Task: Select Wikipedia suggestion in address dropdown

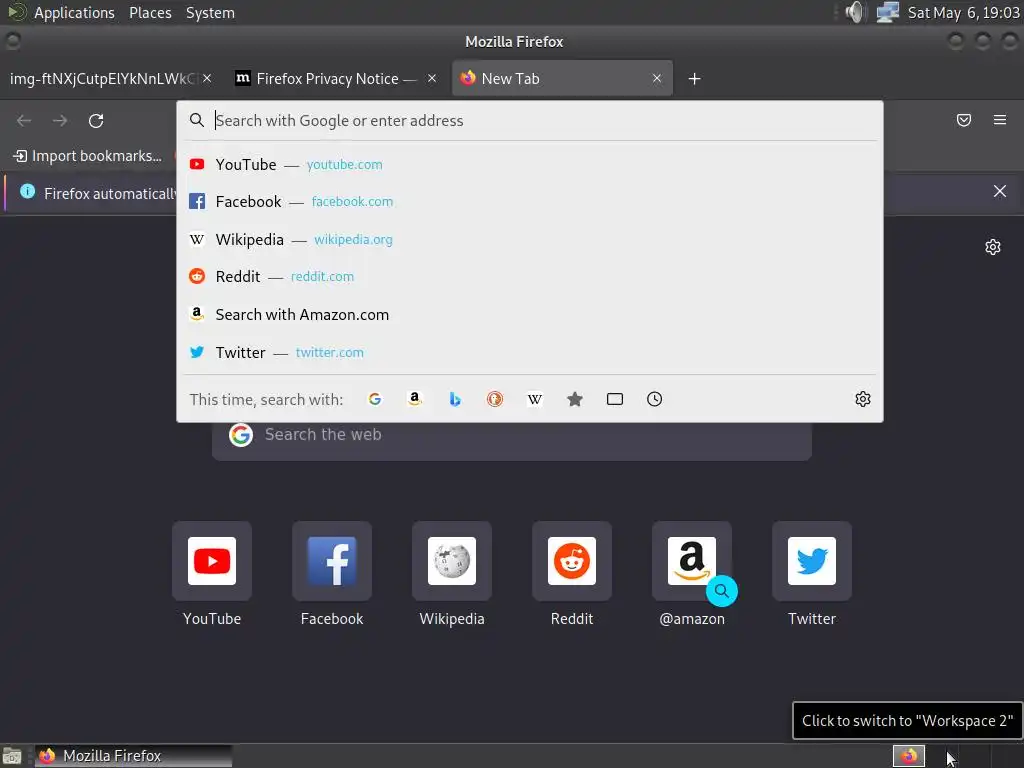Action: pos(530,240)
